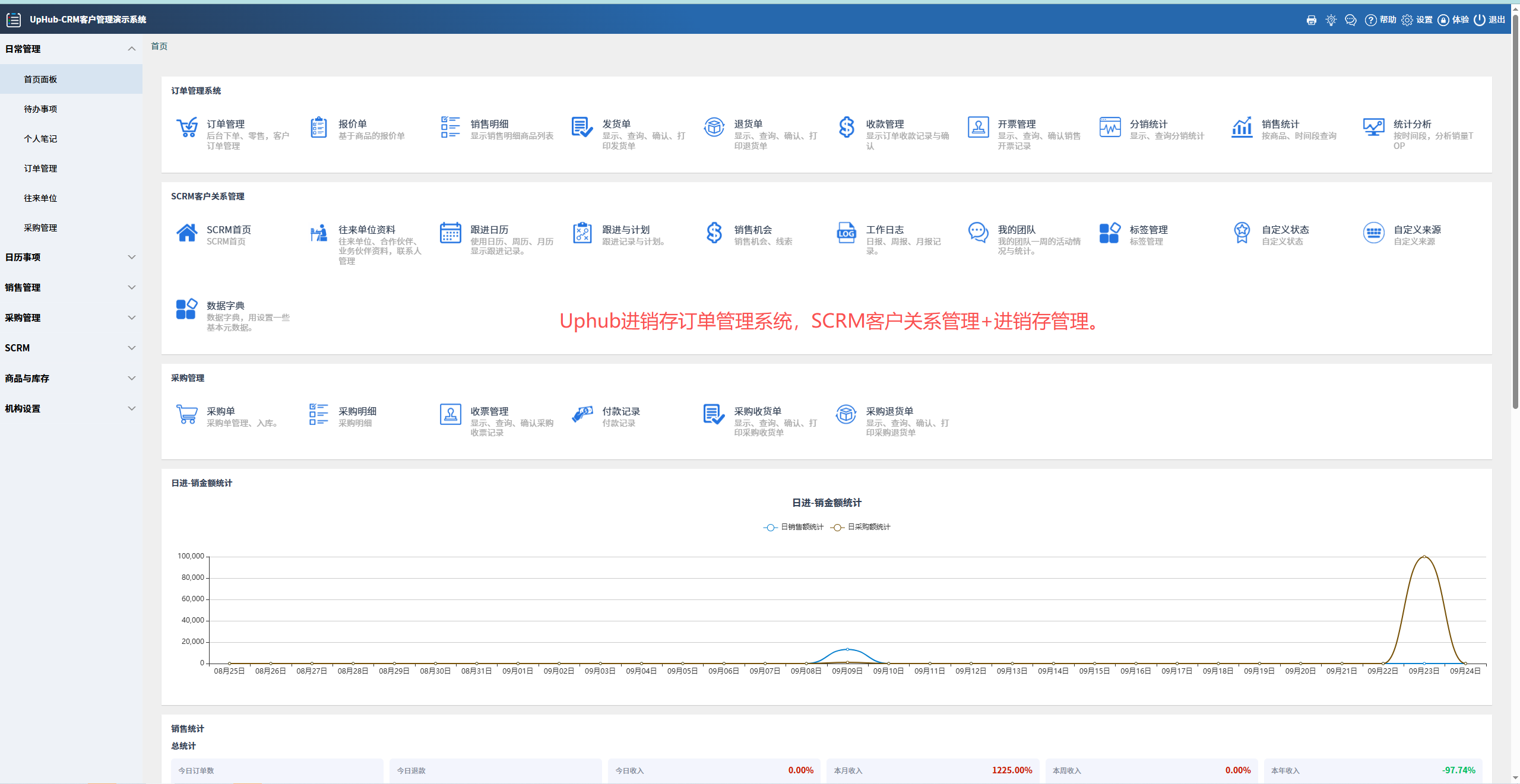Click the lightbulb theme icon in header
The width and height of the screenshot is (1520, 784).
(1331, 20)
